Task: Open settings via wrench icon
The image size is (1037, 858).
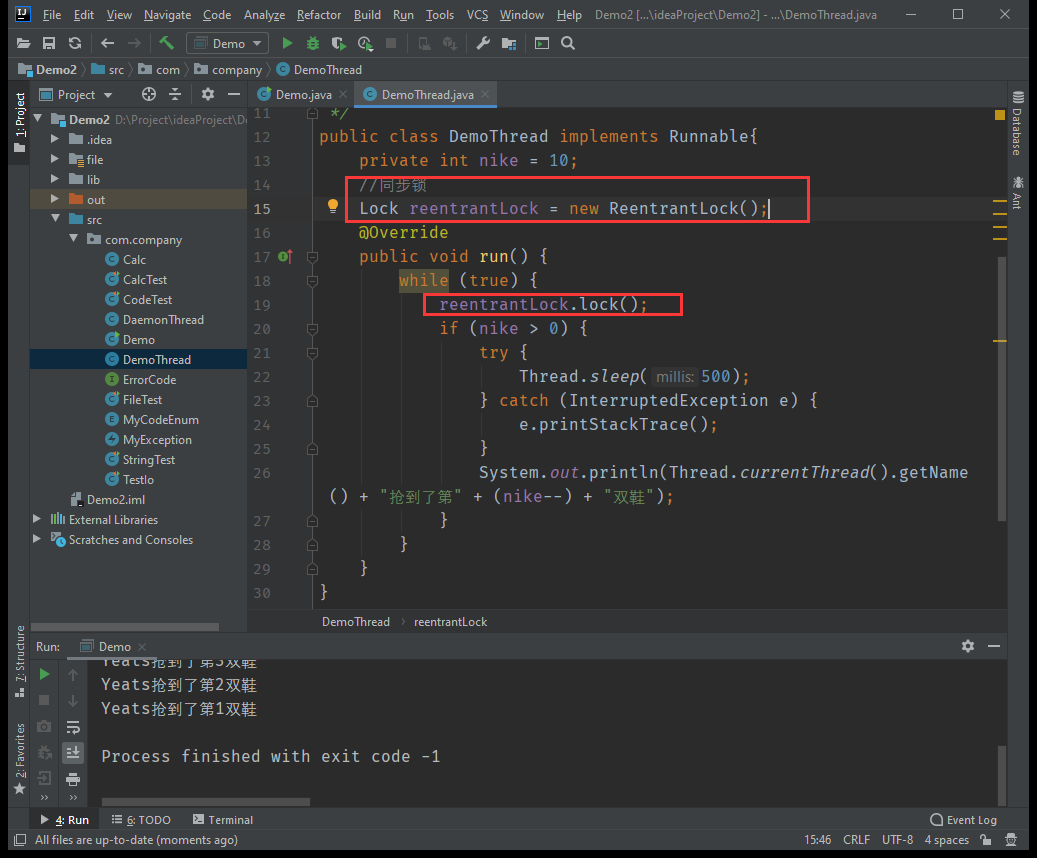Action: pyautogui.click(x=483, y=44)
